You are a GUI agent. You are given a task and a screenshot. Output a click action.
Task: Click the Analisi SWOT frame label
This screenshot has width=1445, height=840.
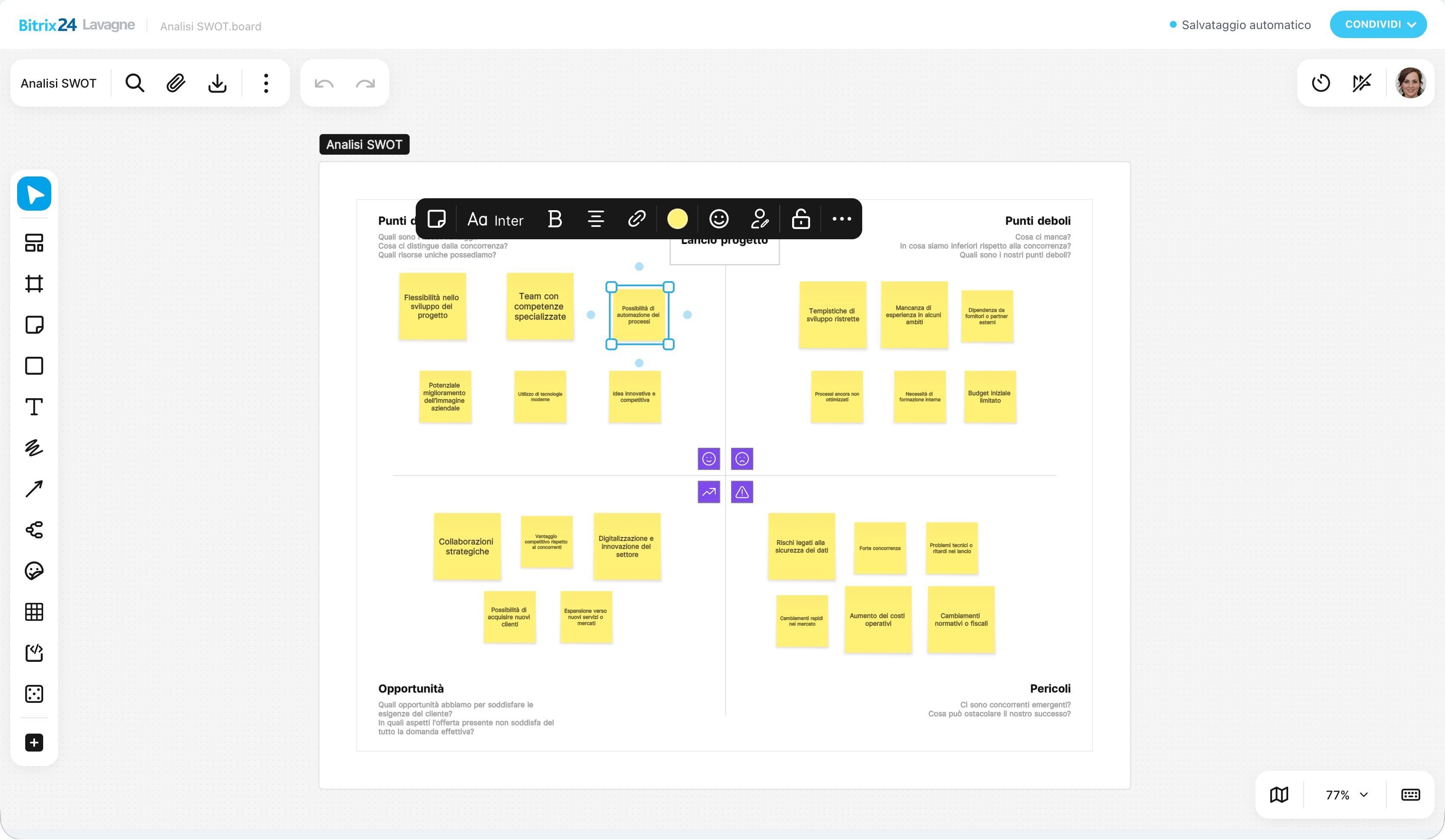coord(364,144)
